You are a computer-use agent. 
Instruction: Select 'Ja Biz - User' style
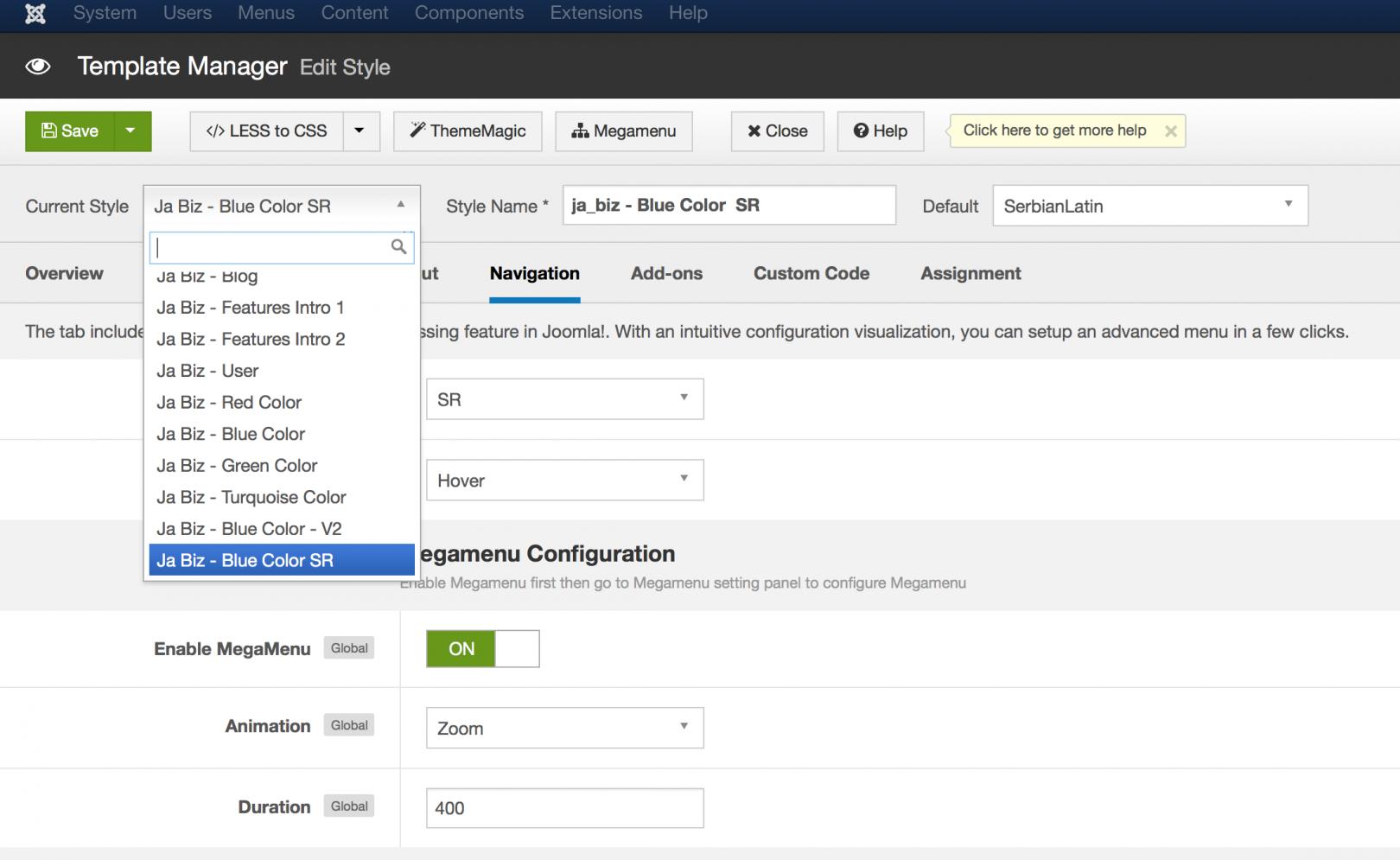[x=282, y=371]
